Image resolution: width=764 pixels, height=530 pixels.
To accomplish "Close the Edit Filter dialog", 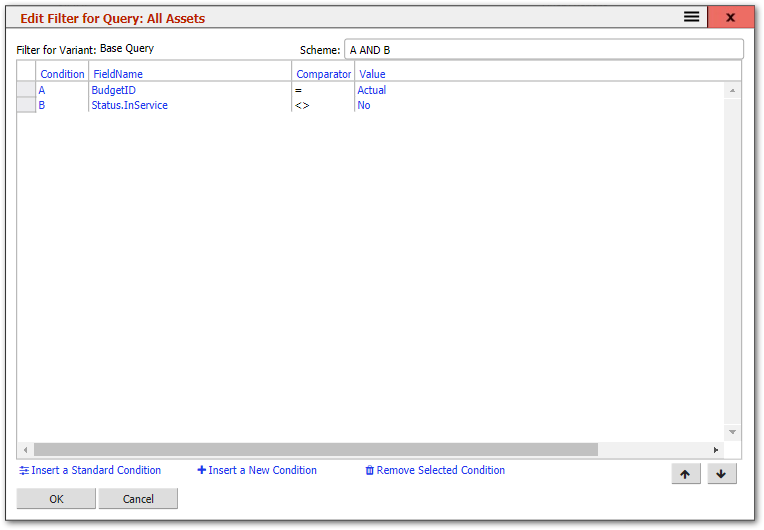I will coord(730,18).
